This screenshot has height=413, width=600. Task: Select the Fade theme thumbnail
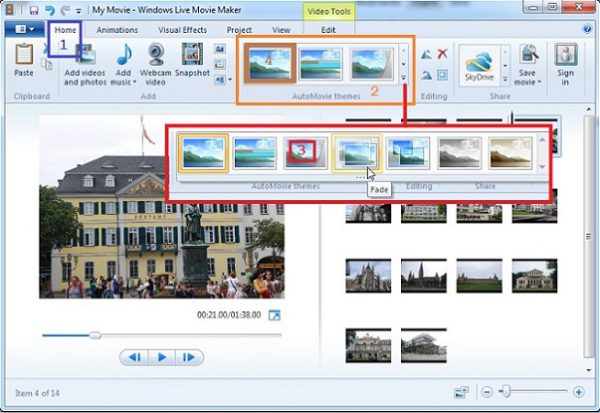(x=356, y=152)
